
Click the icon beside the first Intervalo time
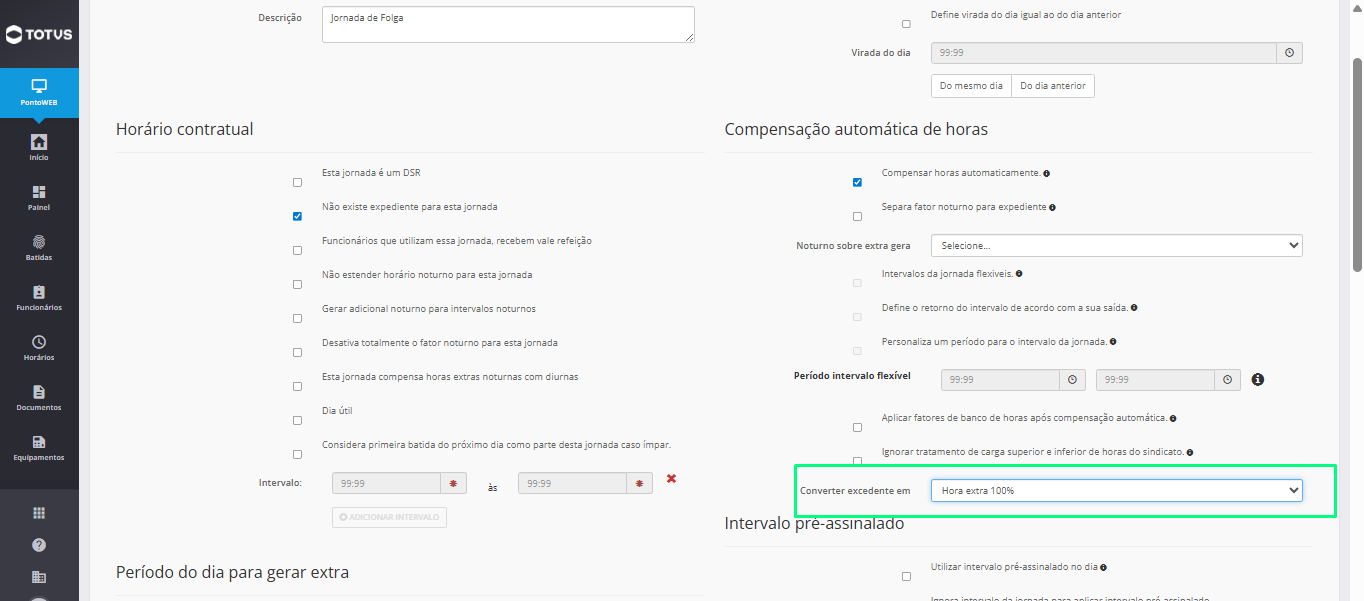(454, 484)
